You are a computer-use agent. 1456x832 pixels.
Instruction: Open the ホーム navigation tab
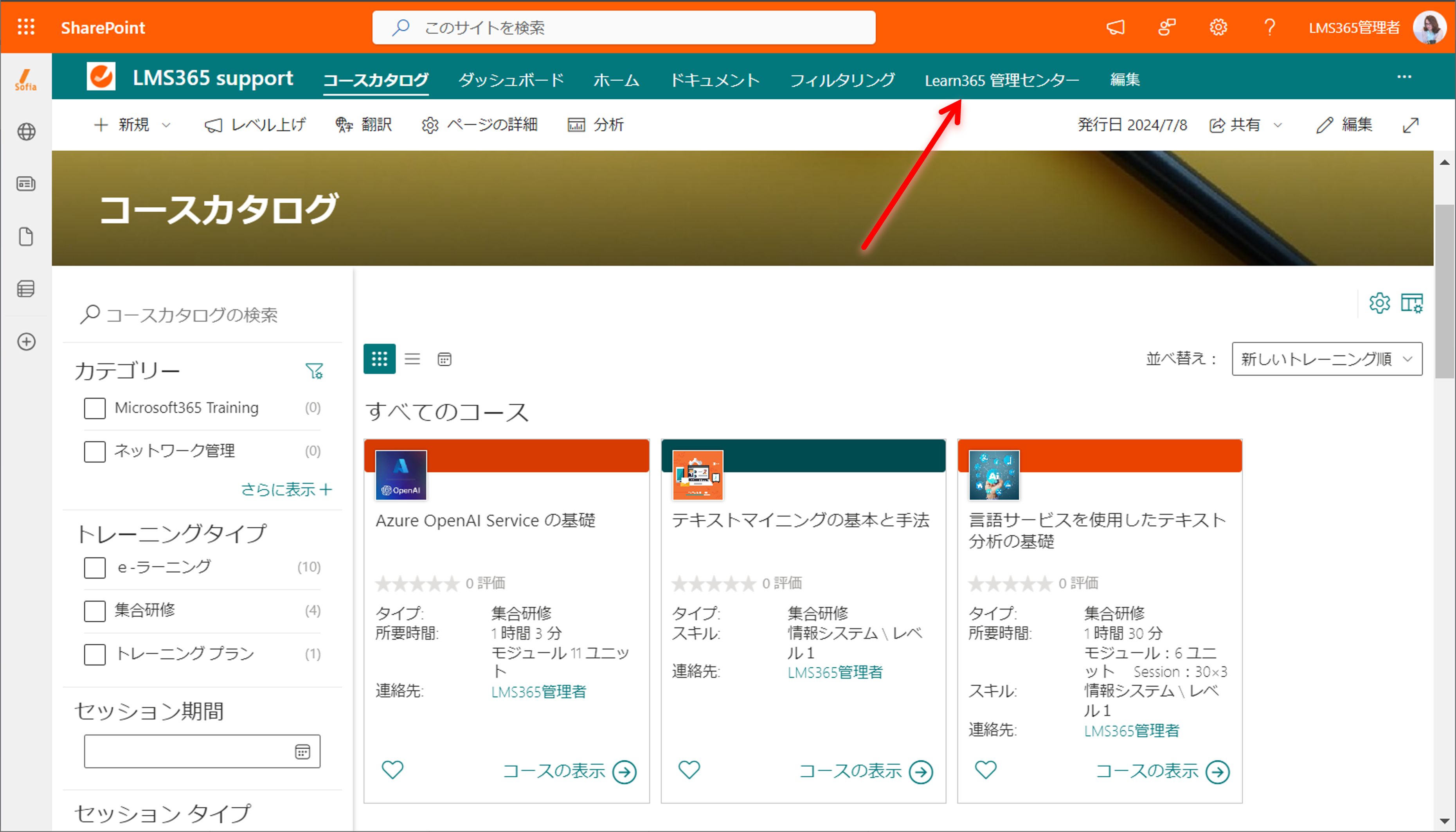[616, 79]
